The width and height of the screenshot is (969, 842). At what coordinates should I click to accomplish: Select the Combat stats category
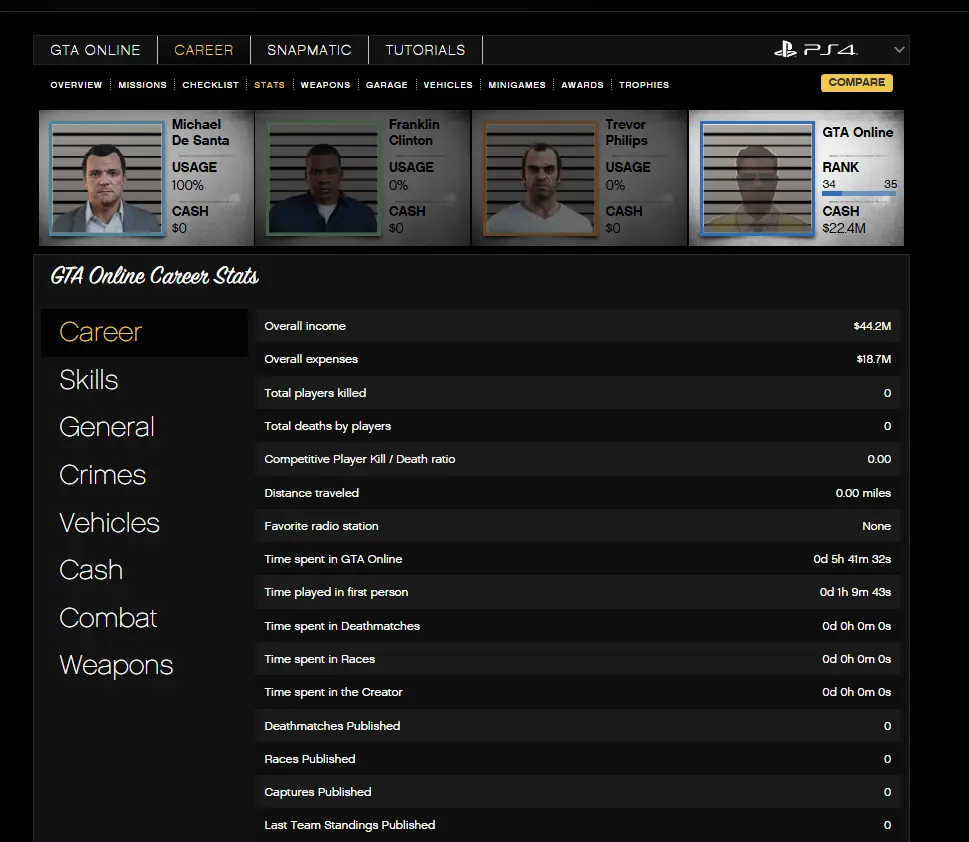pos(108,618)
